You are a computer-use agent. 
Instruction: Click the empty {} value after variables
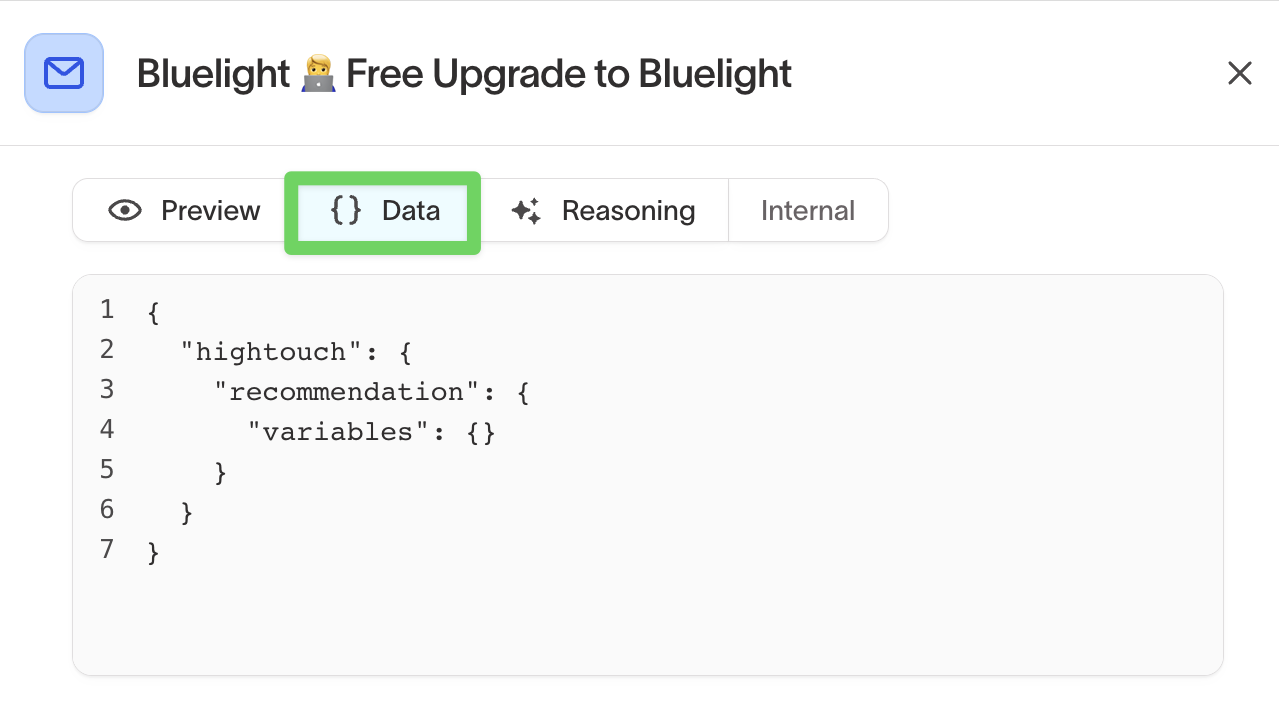click(x=481, y=432)
